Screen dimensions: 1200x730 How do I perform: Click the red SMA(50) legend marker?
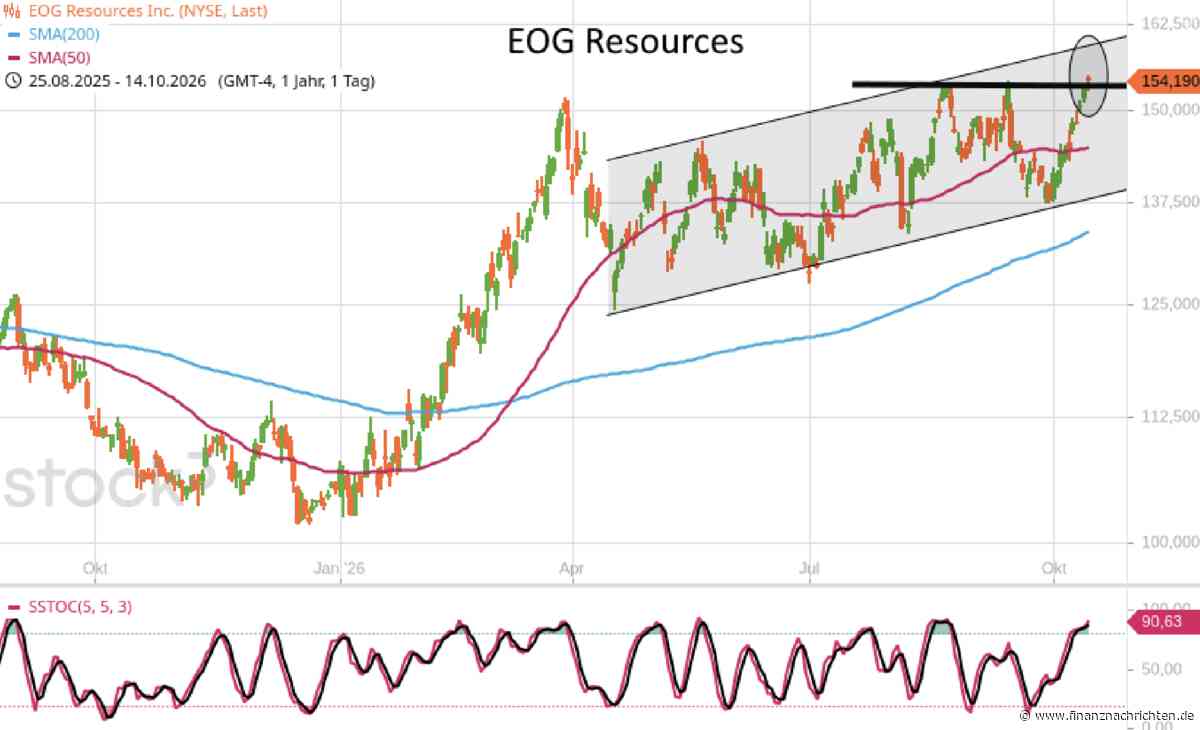pos(12,58)
